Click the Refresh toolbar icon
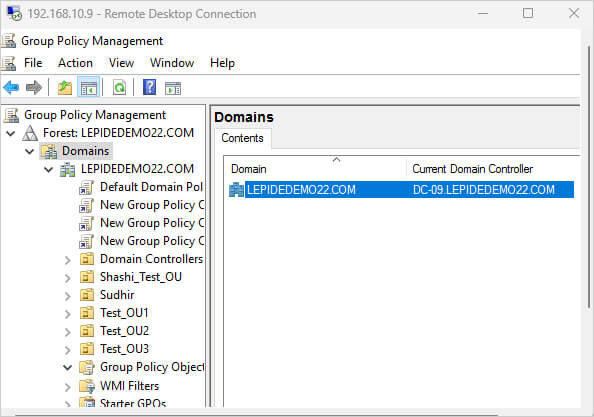594x417 pixels. click(119, 88)
